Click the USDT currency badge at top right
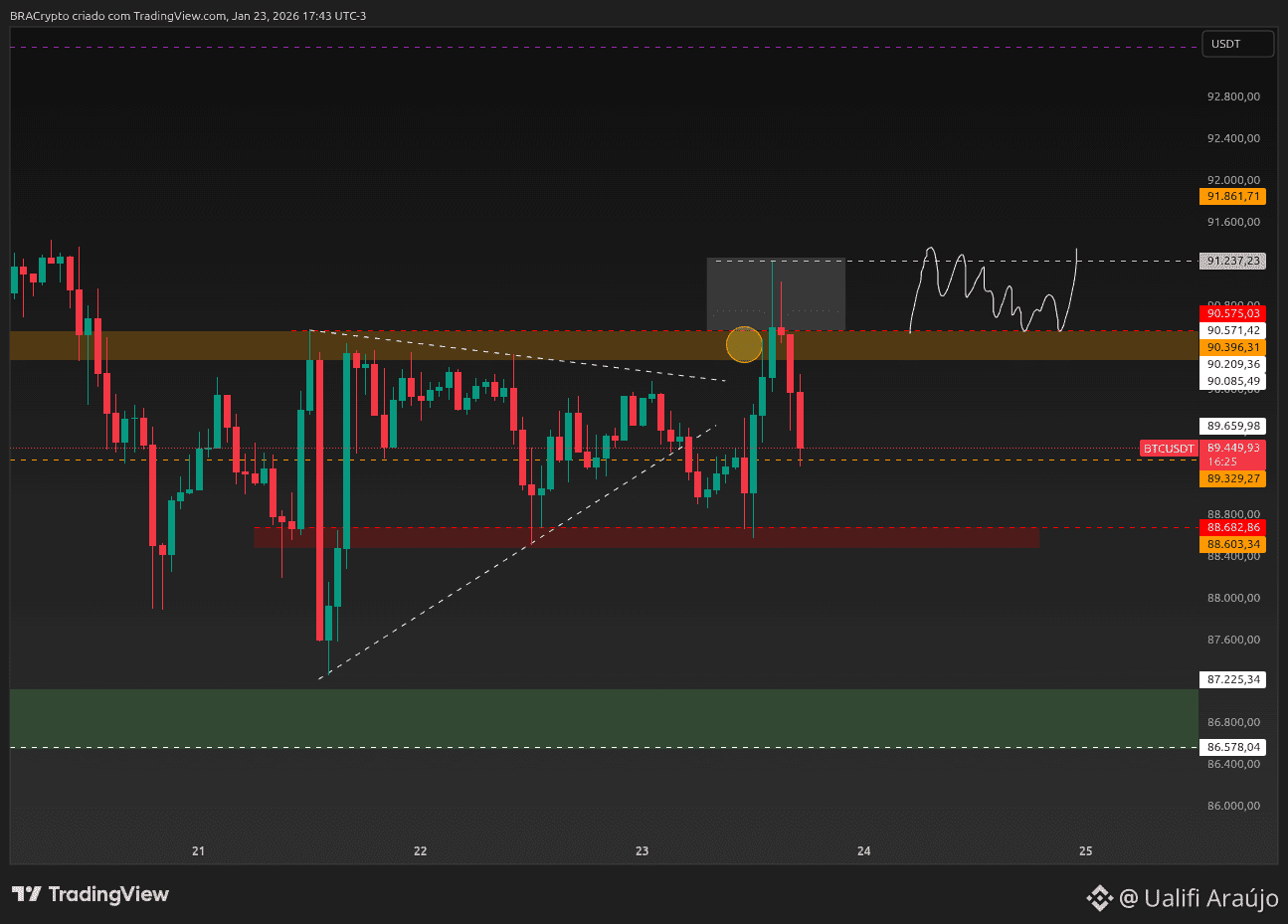The image size is (1288, 924). tap(1236, 44)
